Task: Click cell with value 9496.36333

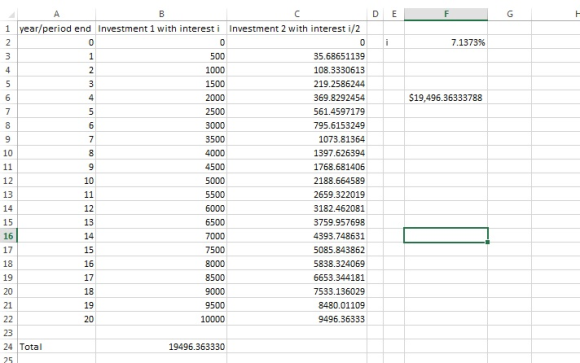Action: pyautogui.click(x=297, y=319)
